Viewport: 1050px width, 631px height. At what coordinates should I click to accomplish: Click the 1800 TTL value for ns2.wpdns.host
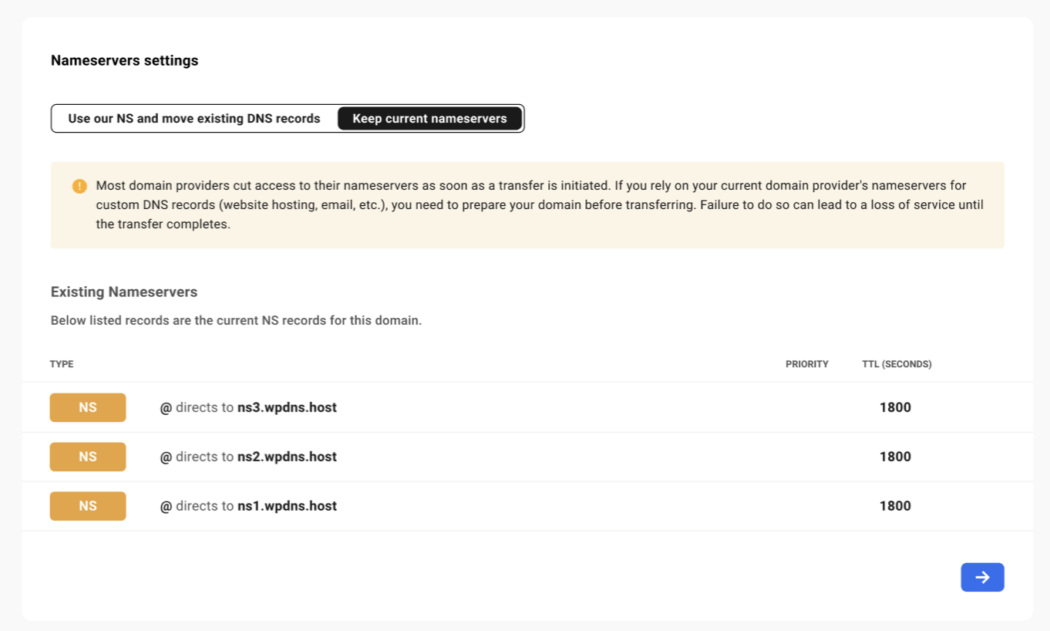895,457
